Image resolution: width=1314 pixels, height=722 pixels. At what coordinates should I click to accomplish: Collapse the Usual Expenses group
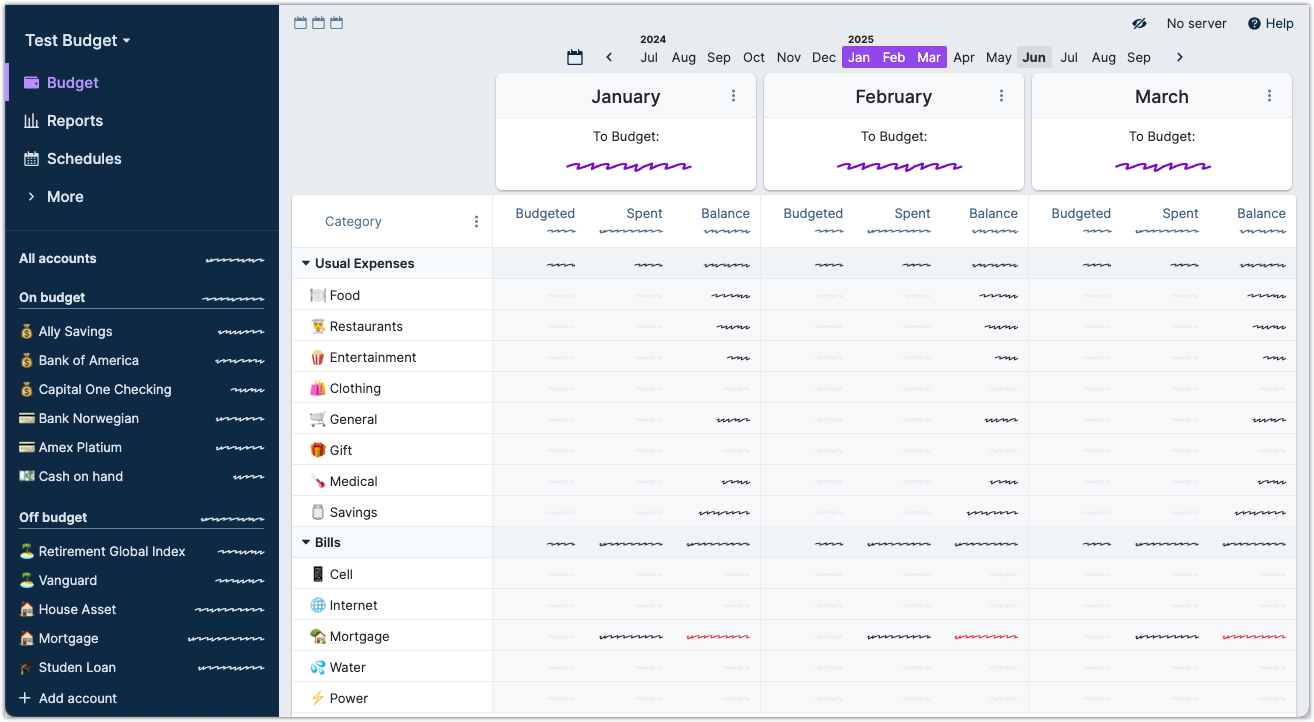coord(306,264)
